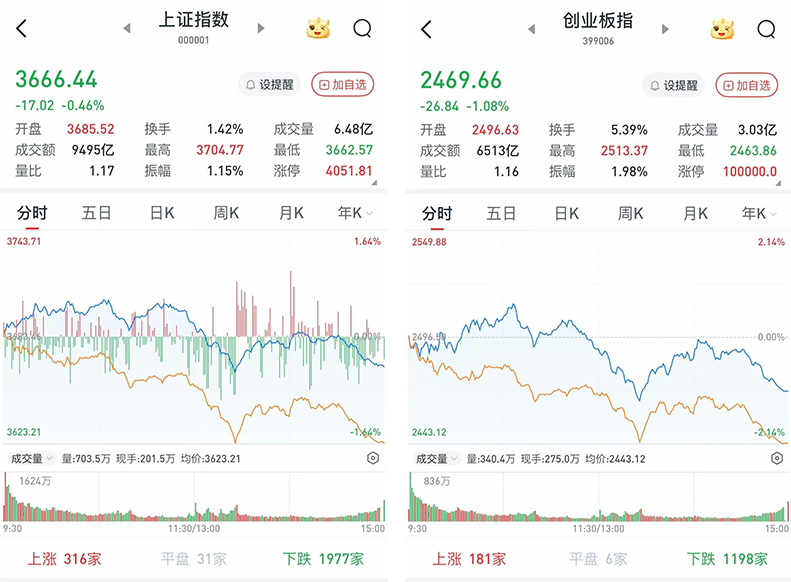
Task: Set price alert 设提醒 for 创业板指
Action: coord(672,85)
